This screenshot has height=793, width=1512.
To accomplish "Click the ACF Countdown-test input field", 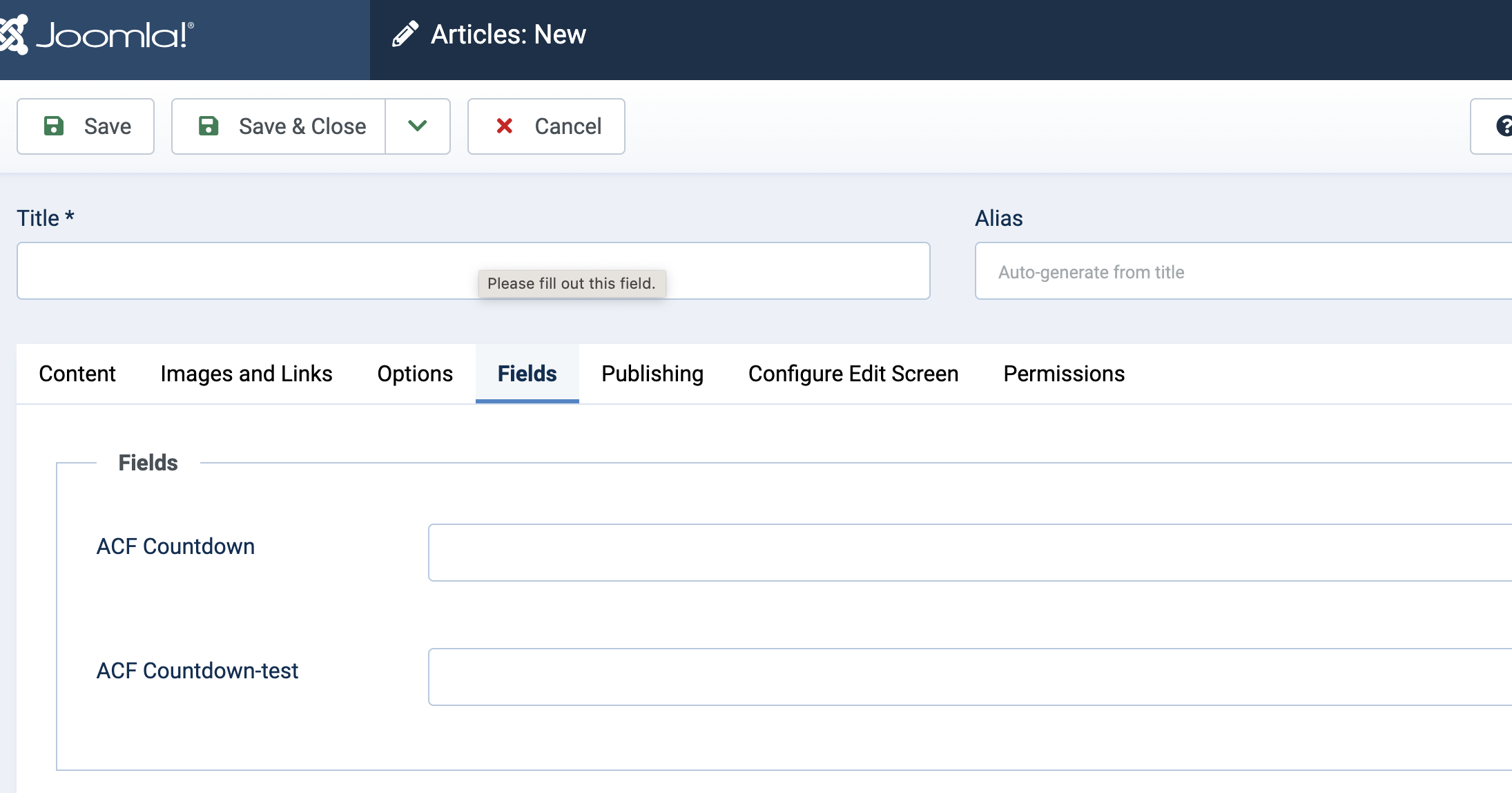I will tap(967, 677).
